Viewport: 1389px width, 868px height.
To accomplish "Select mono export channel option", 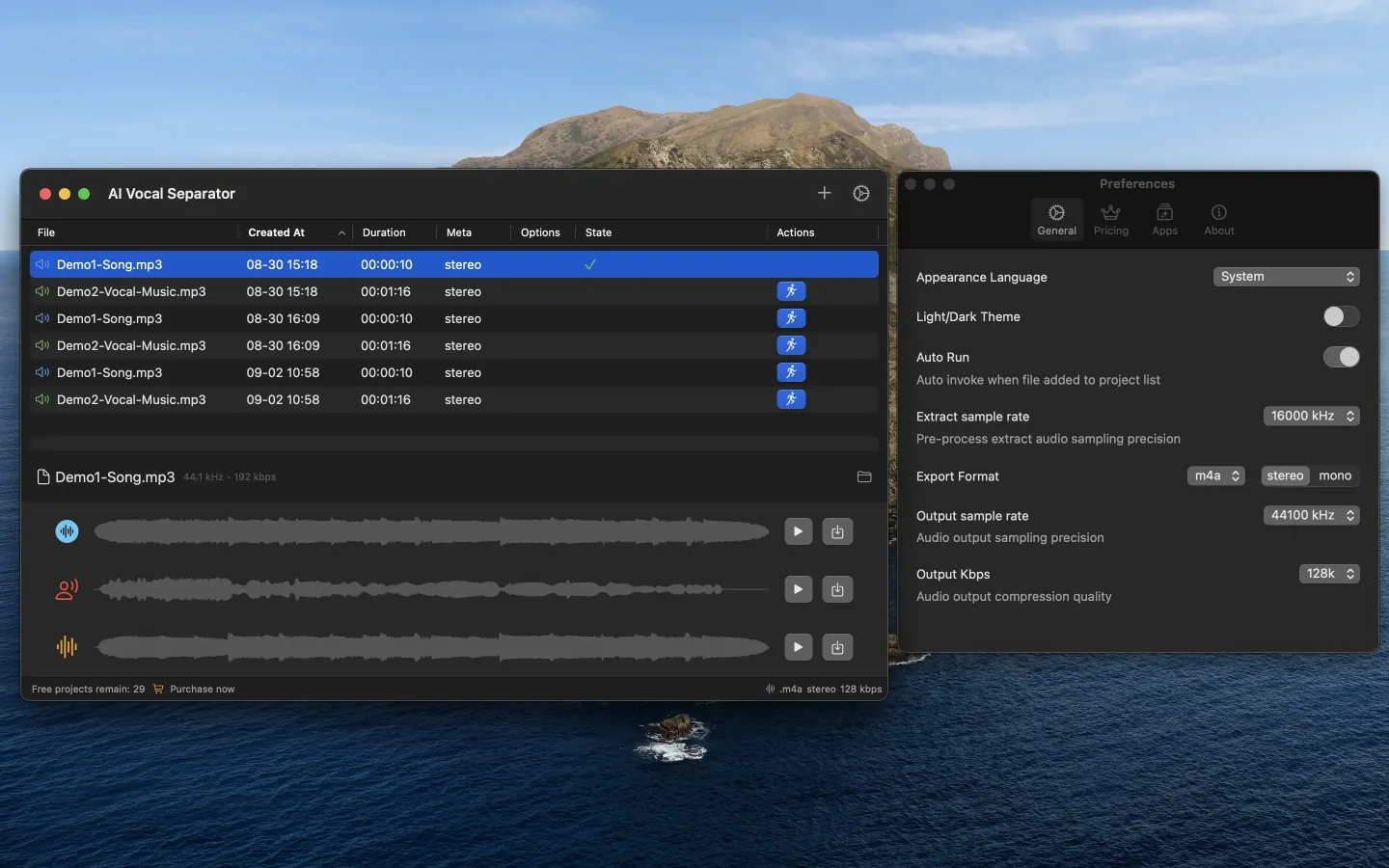I will [1335, 475].
